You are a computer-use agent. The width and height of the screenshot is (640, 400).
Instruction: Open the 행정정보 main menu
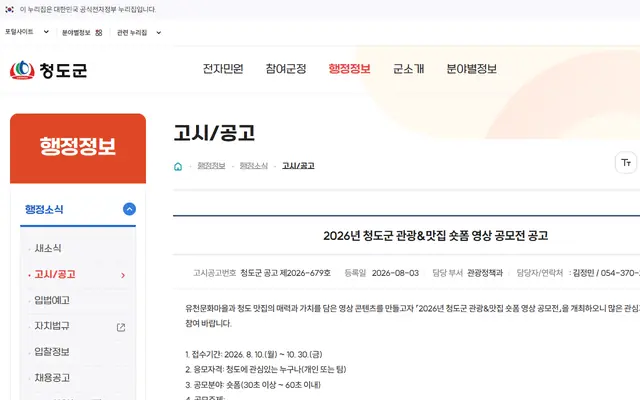pyautogui.click(x=349, y=69)
